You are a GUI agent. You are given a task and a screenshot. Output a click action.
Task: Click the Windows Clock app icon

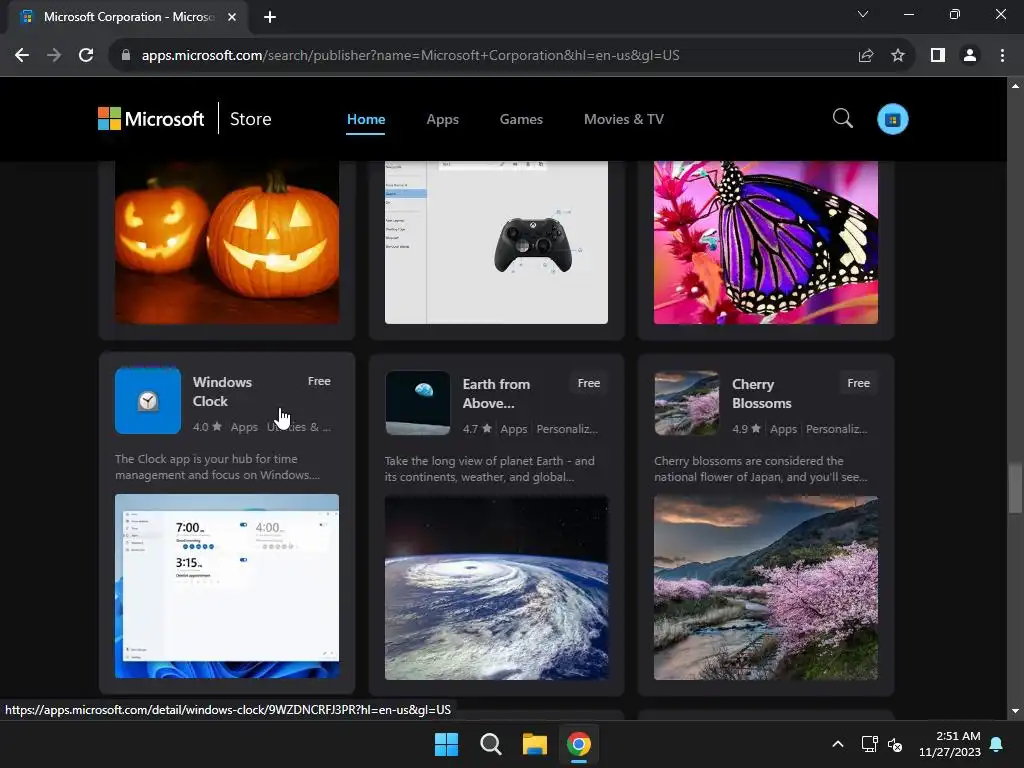pos(148,400)
